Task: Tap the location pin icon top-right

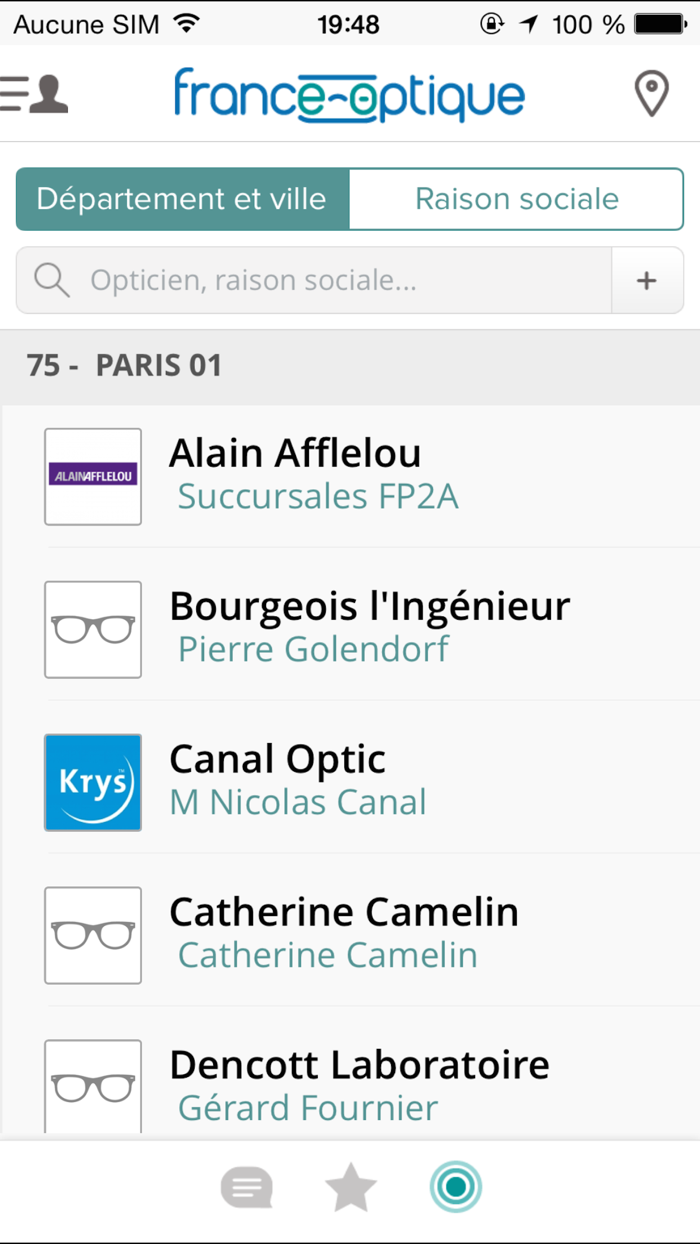Action: [651, 93]
